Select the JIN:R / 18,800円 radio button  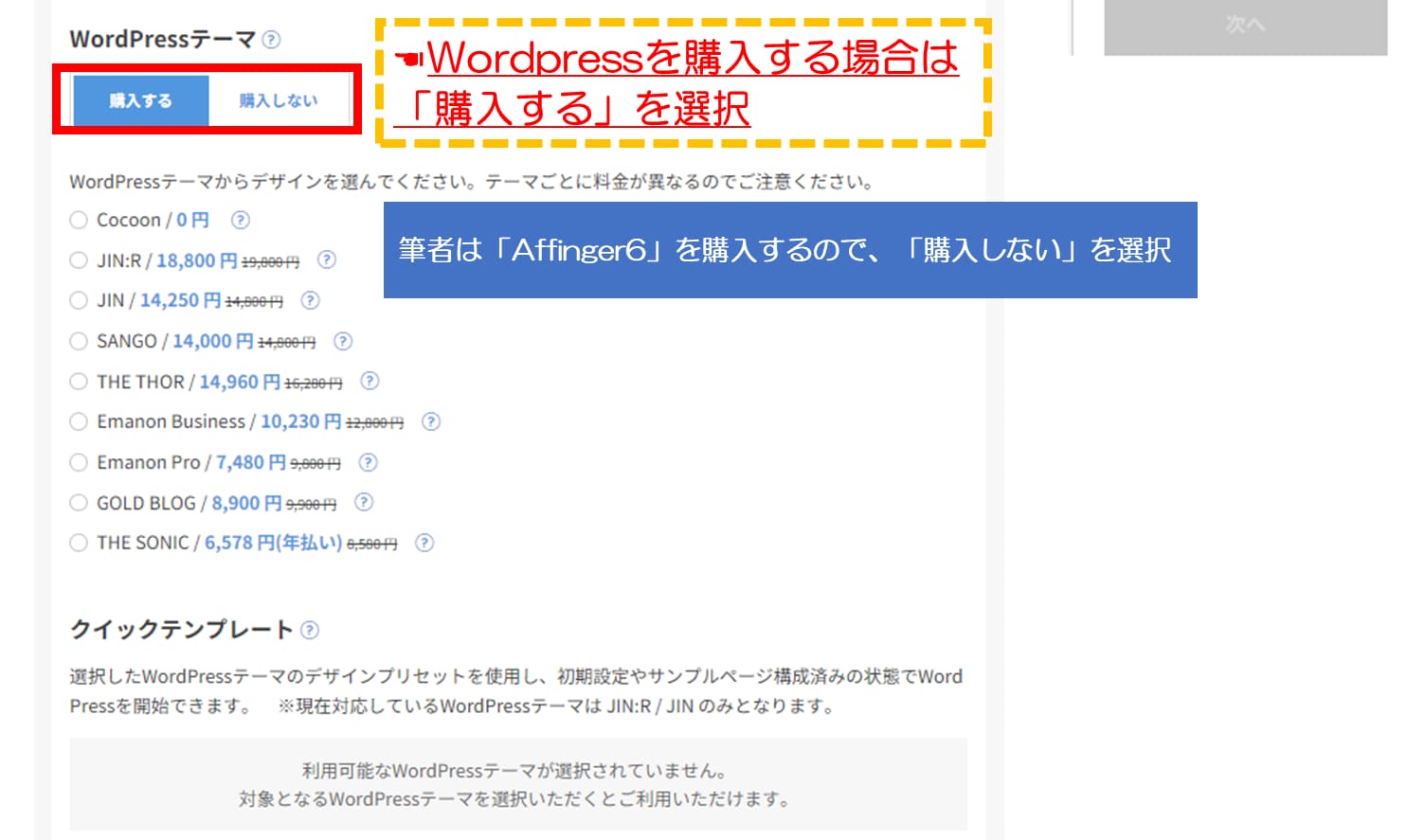[79, 259]
